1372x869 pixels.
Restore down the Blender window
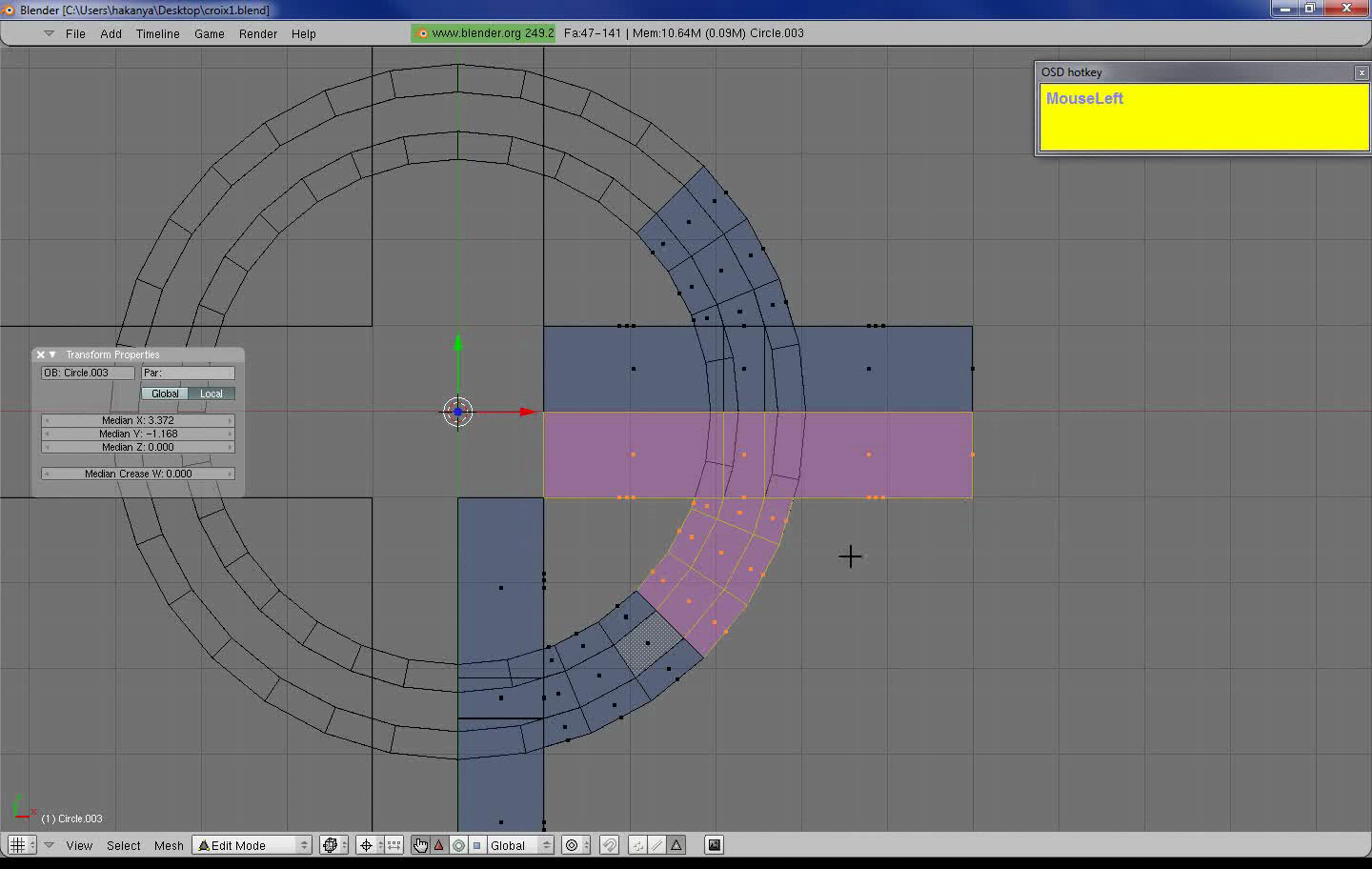coord(1310,9)
